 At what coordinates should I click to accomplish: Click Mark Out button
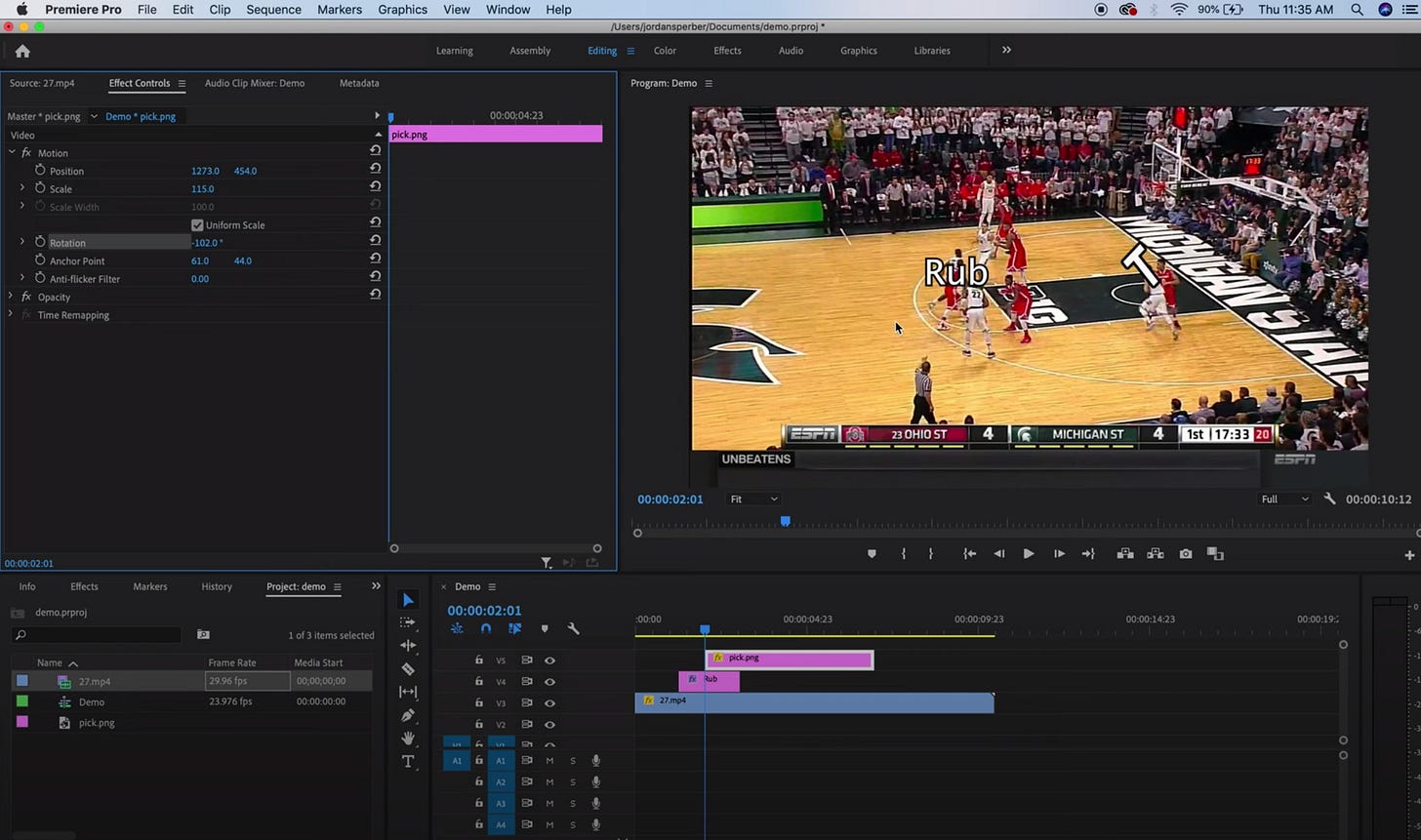tap(930, 553)
